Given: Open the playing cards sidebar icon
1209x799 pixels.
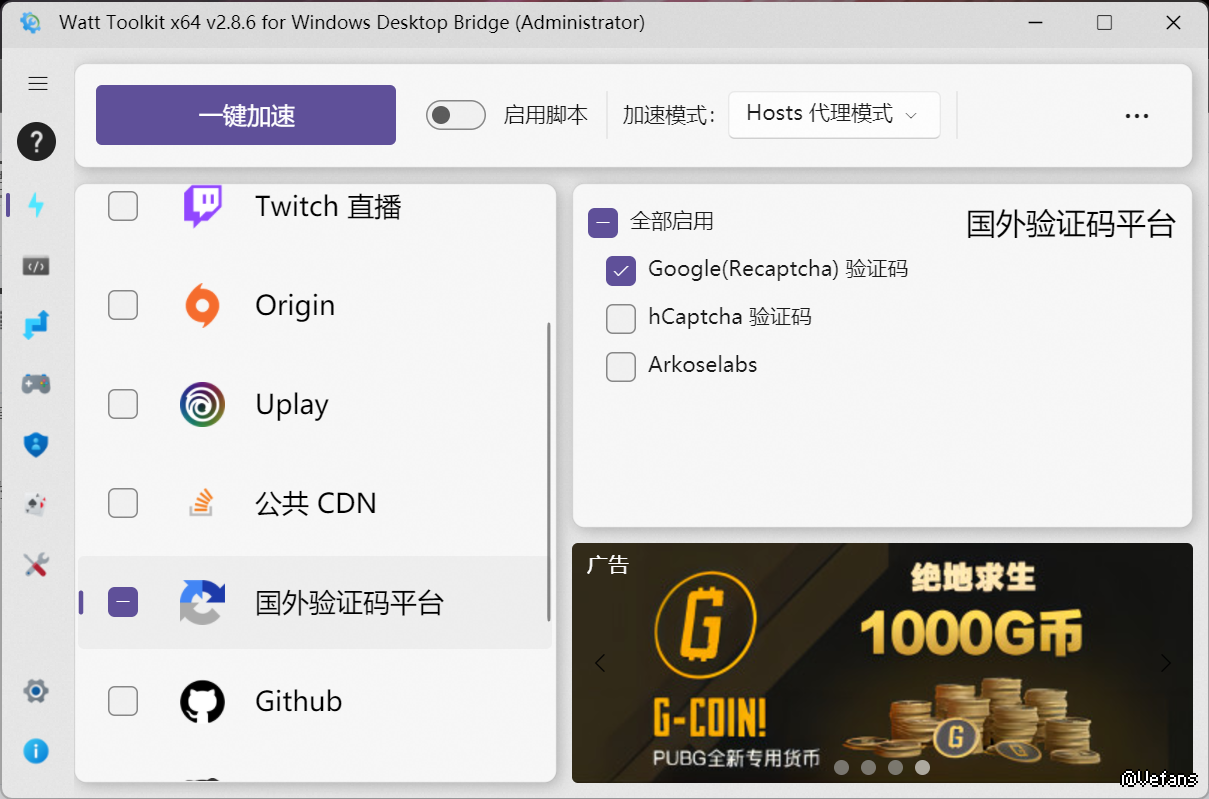Looking at the screenshot, I should pyautogui.click(x=36, y=504).
